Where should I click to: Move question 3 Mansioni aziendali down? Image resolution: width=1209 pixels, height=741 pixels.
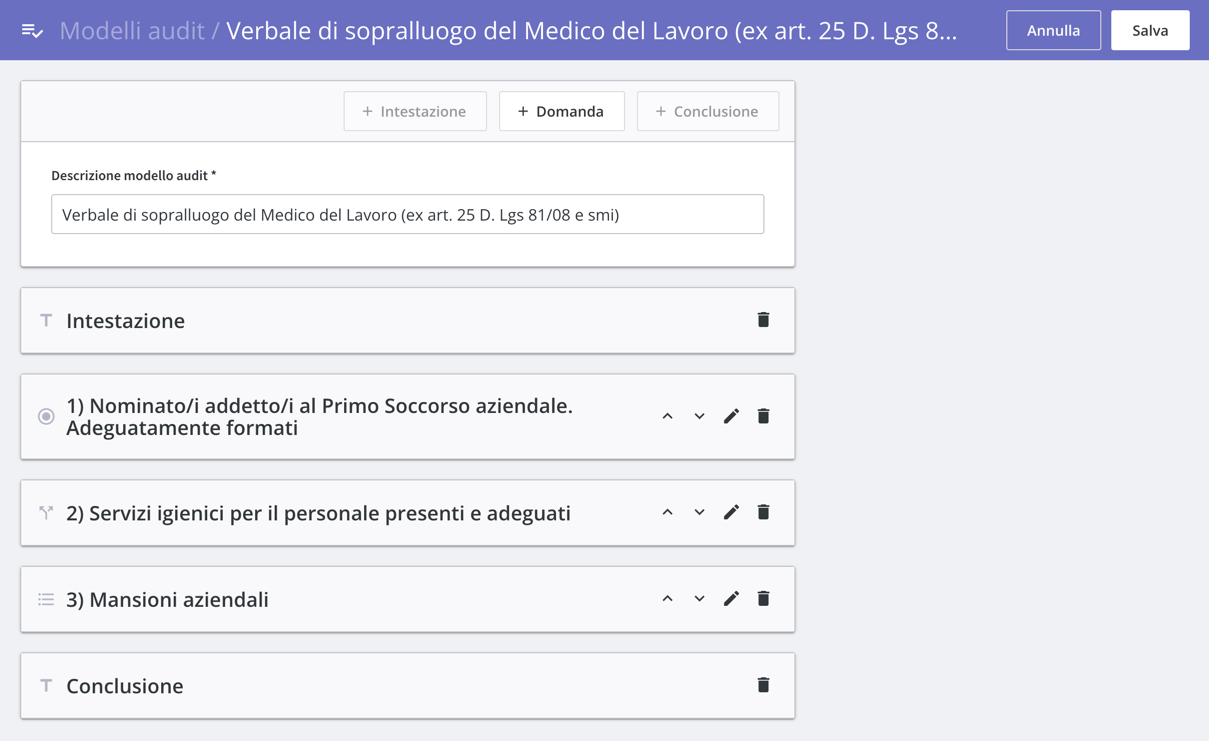click(x=699, y=599)
